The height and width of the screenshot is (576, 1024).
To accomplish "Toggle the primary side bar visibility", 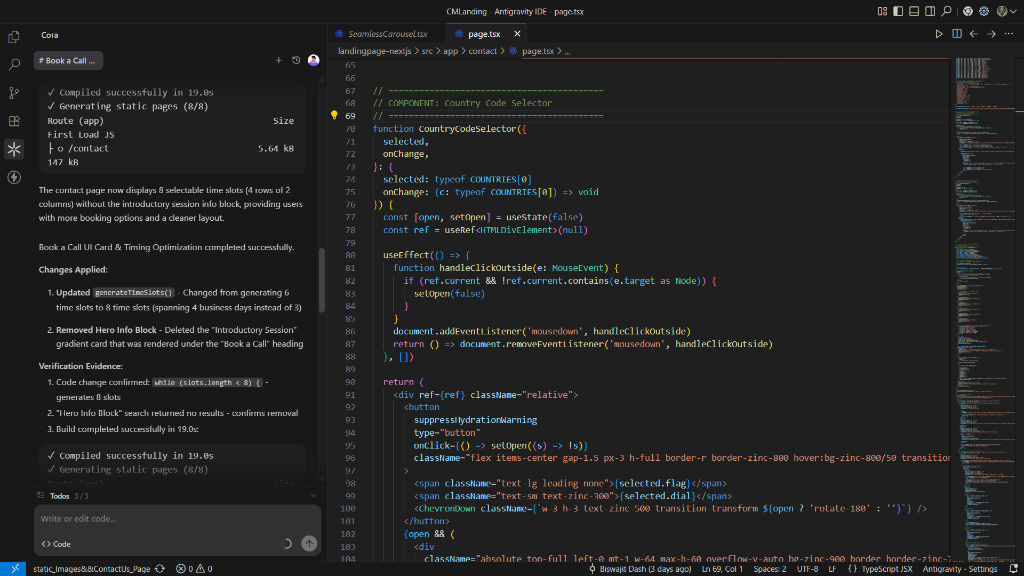I will pyautogui.click(x=898, y=11).
